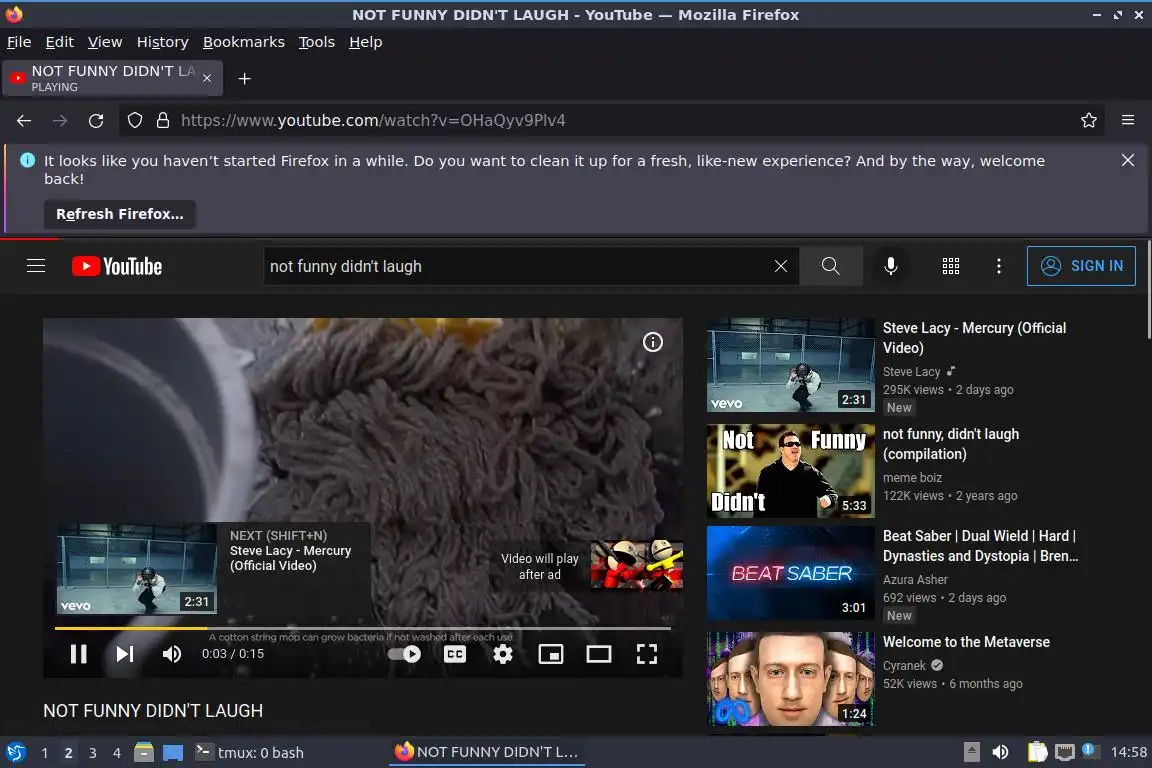Click the Azura Asher channel name
The image size is (1152, 768).
[x=915, y=579]
